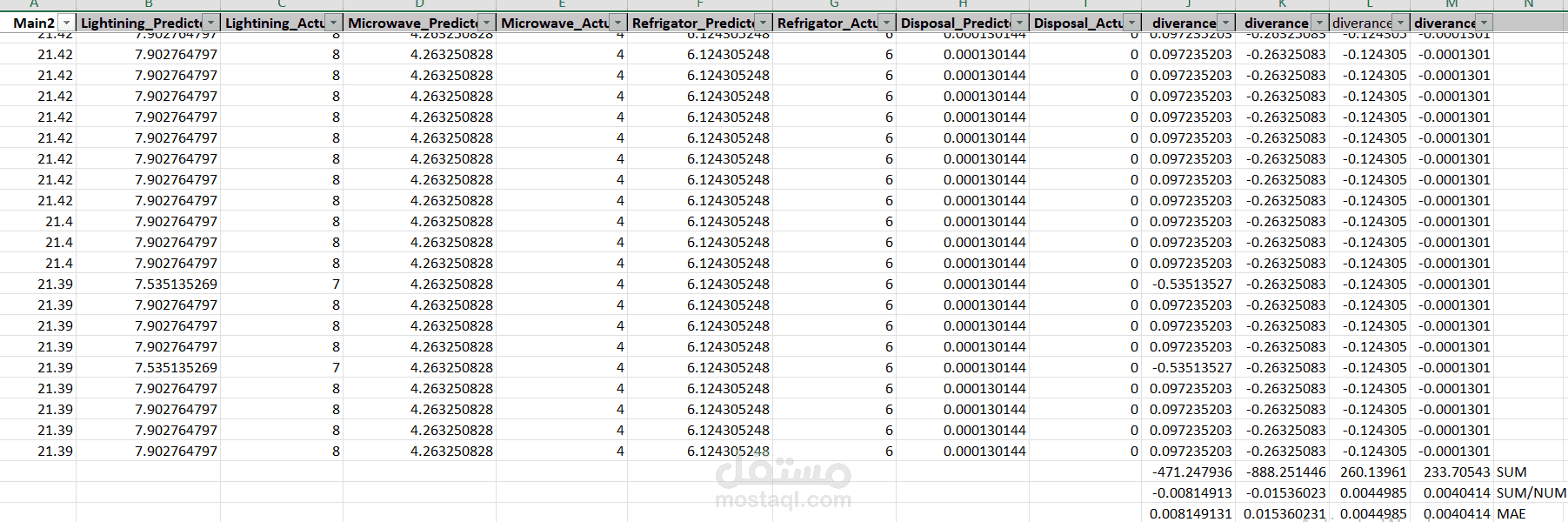Select the Microwave_Predict header cell label
The width and height of the screenshot is (1568, 522).
click(x=412, y=23)
